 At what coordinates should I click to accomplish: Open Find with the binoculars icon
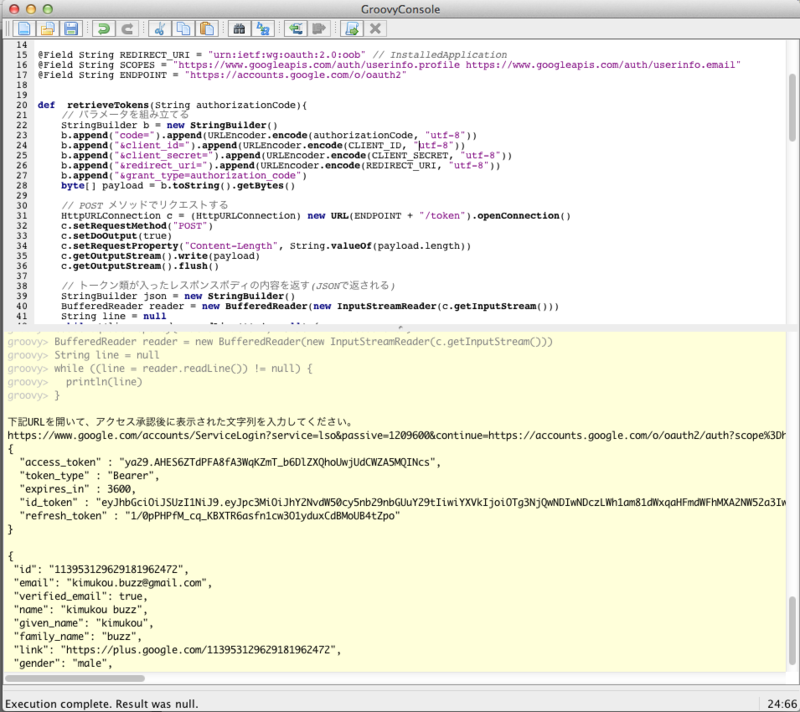pyautogui.click(x=239, y=29)
